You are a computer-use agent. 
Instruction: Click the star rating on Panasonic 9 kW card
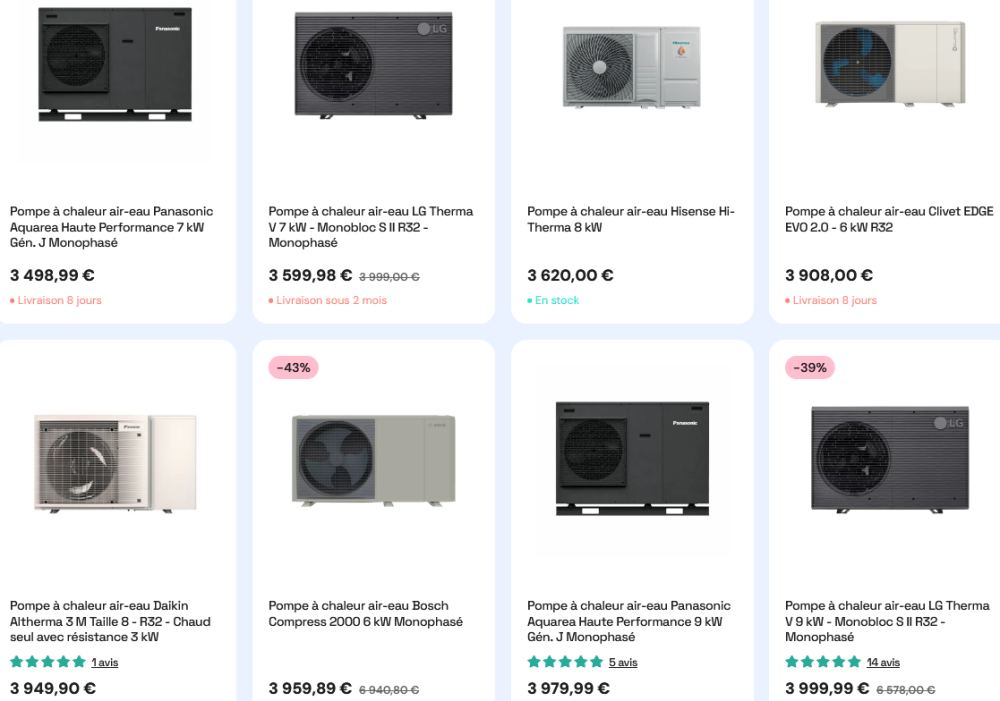[x=565, y=661]
